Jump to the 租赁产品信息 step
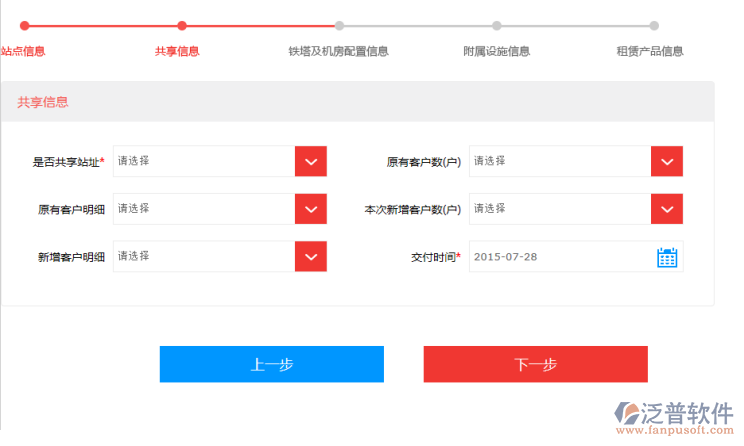The image size is (744, 446). (650, 51)
